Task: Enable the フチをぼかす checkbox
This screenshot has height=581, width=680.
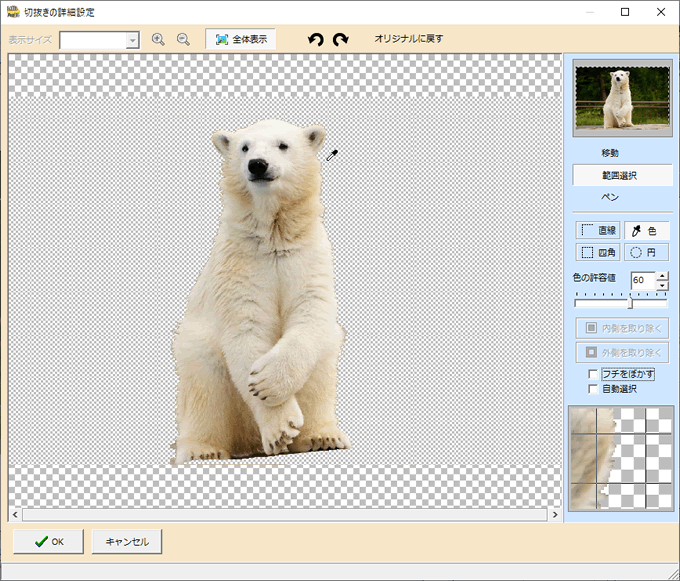Action: [594, 374]
